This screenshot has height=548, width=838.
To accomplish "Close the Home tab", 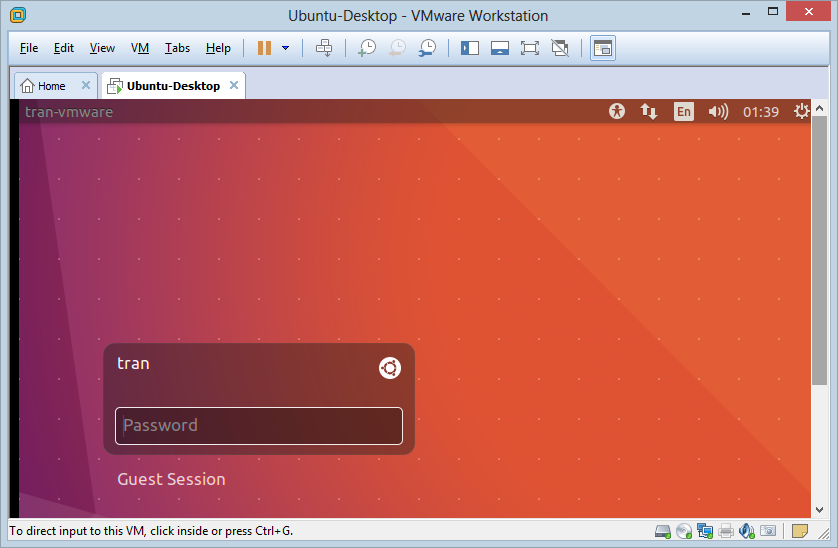I will [x=86, y=86].
